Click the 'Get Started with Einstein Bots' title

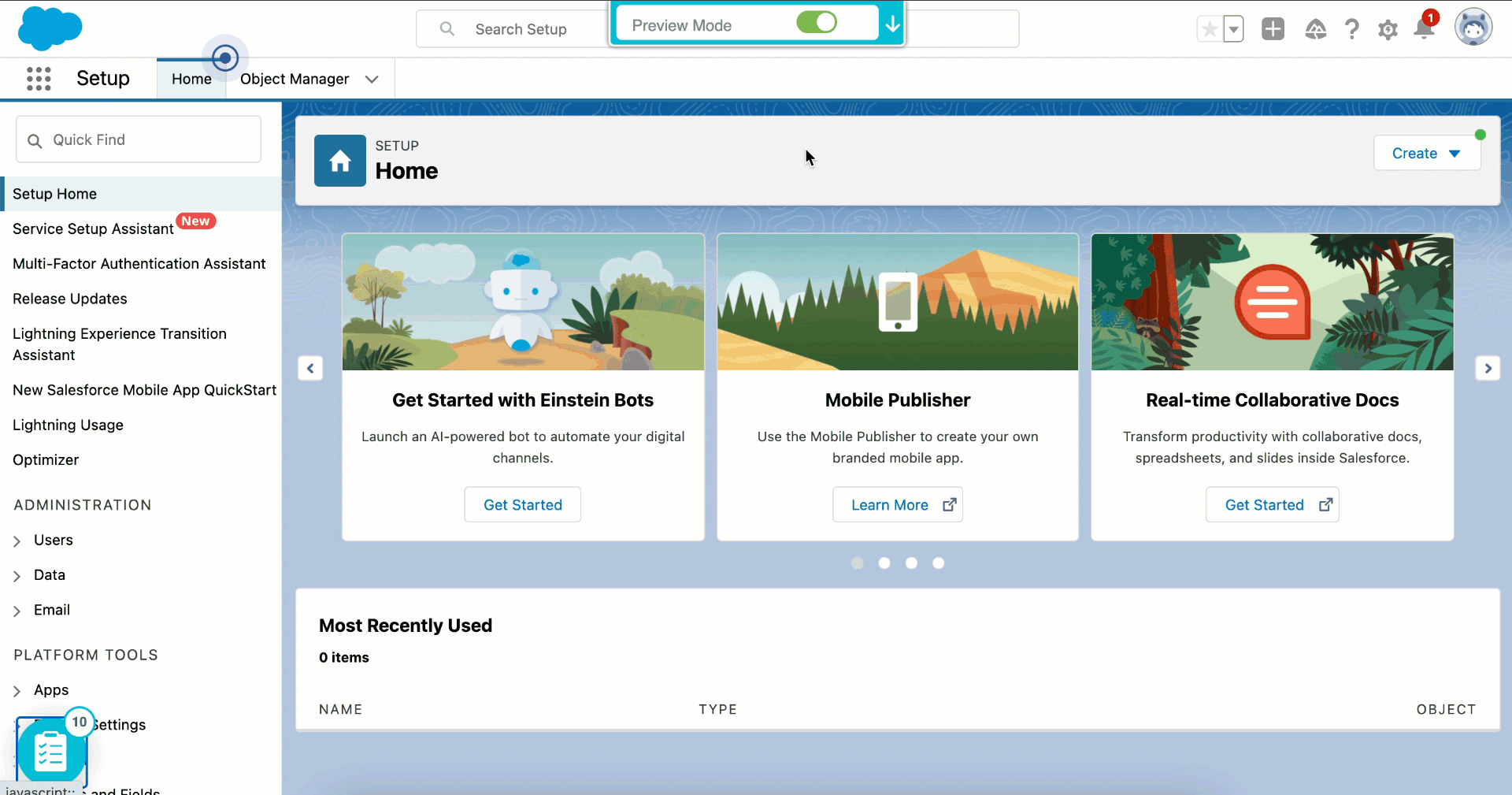click(523, 400)
